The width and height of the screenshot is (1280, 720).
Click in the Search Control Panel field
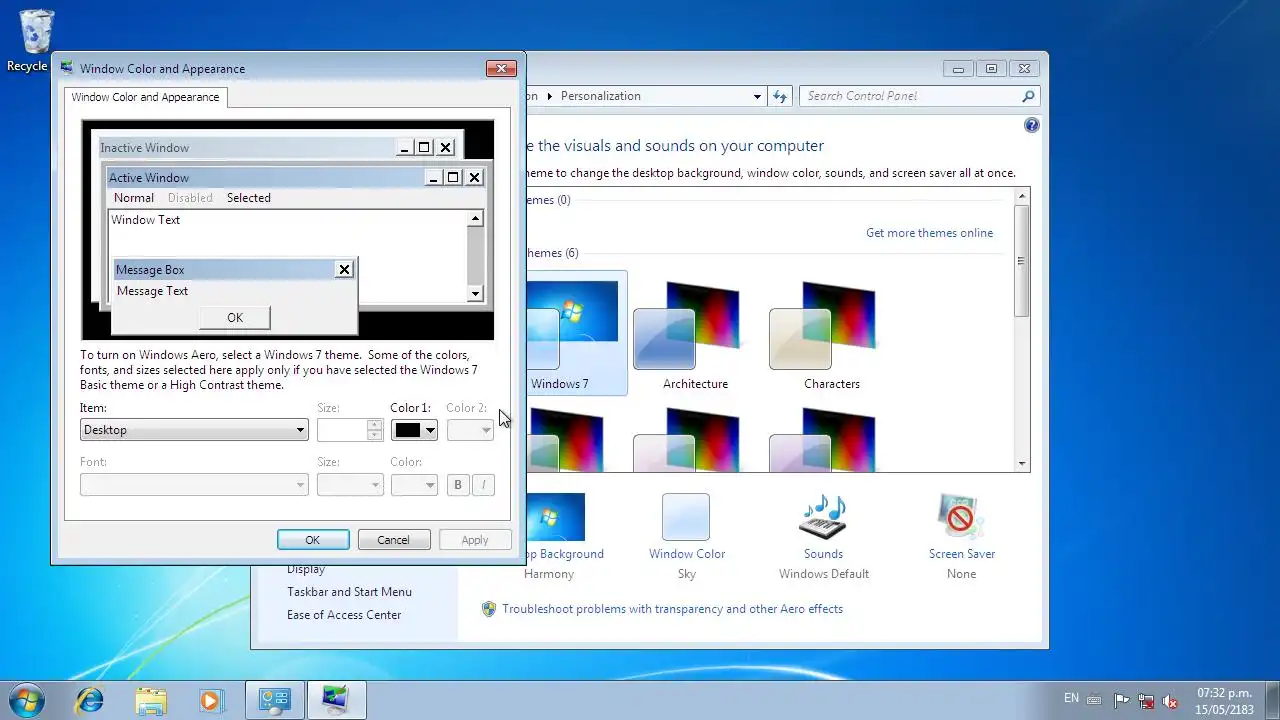coord(910,96)
